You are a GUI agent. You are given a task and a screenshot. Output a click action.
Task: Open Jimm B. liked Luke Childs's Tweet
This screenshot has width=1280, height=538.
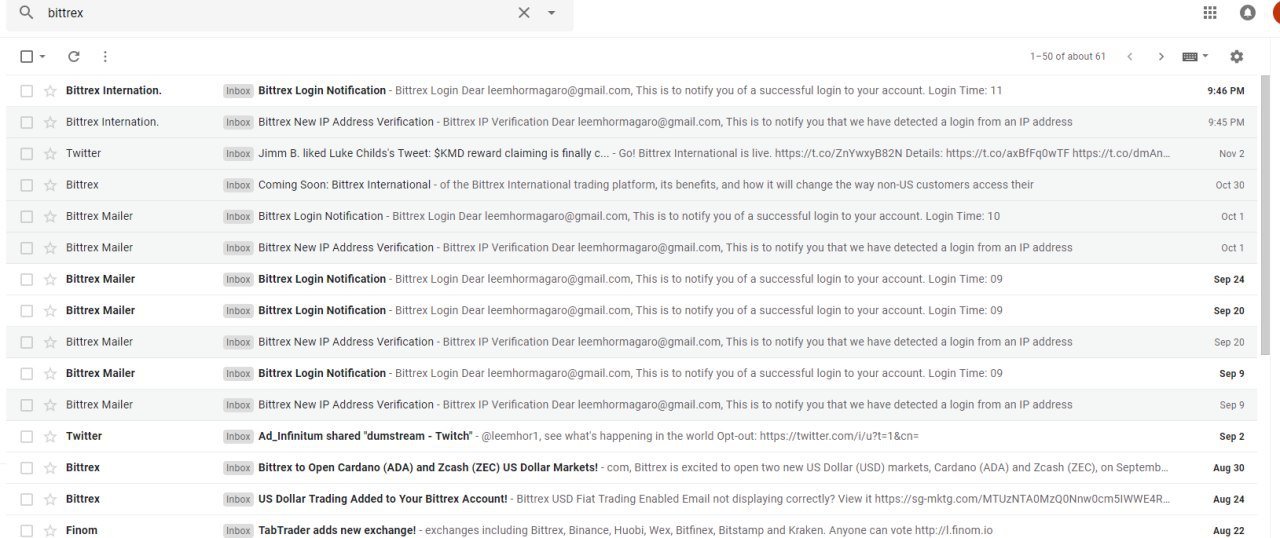point(632,154)
